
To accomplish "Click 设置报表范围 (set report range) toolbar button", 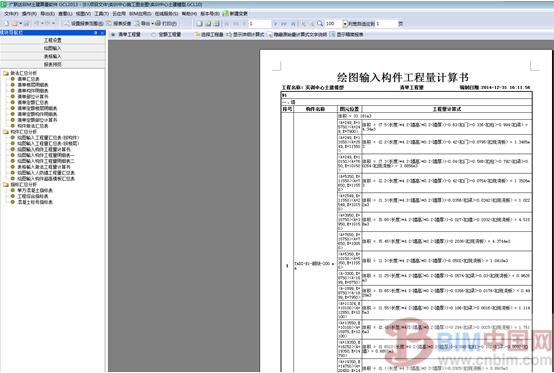I will 83,24.
